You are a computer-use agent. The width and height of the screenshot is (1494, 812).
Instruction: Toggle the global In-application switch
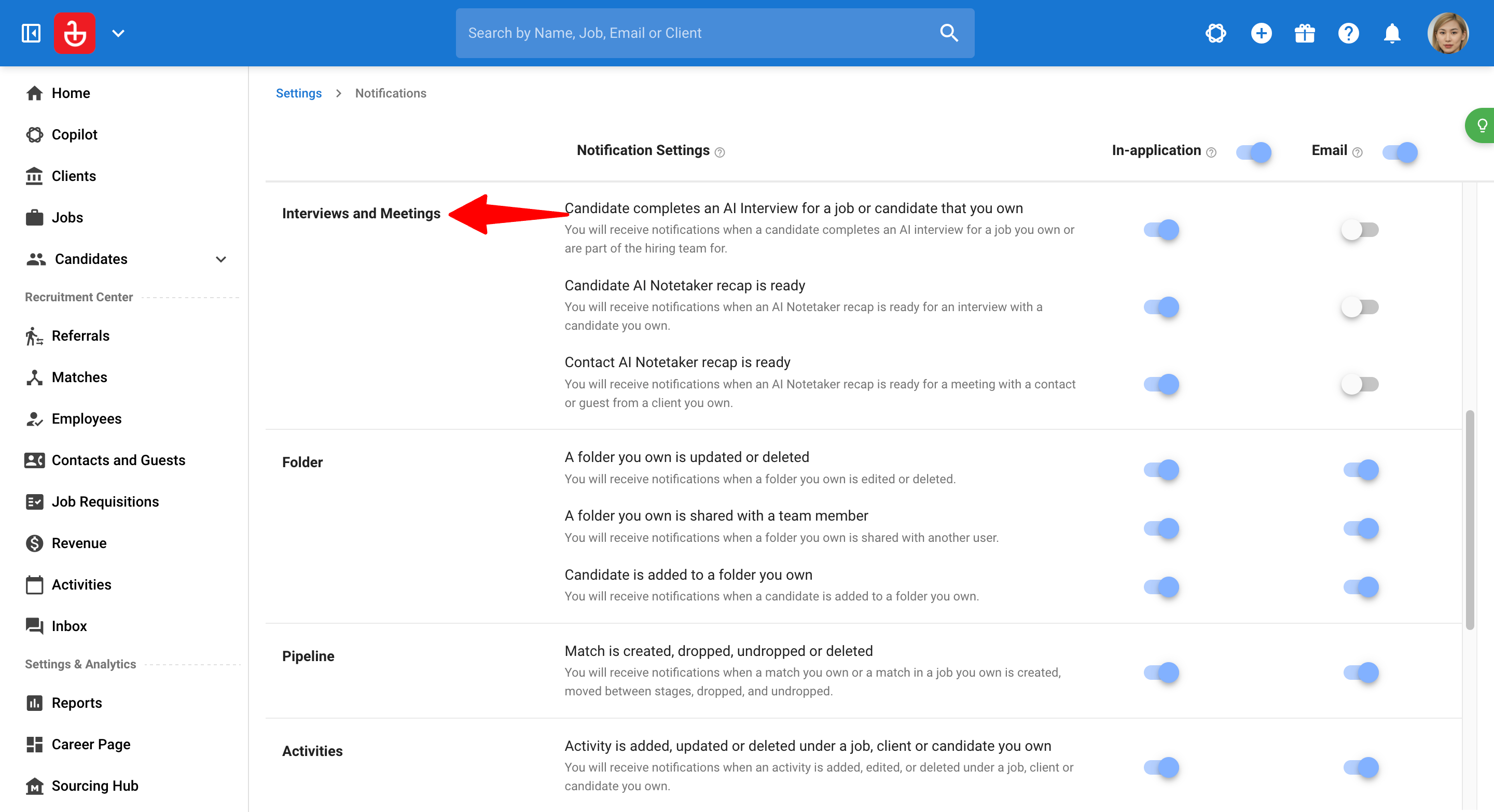tap(1253, 152)
